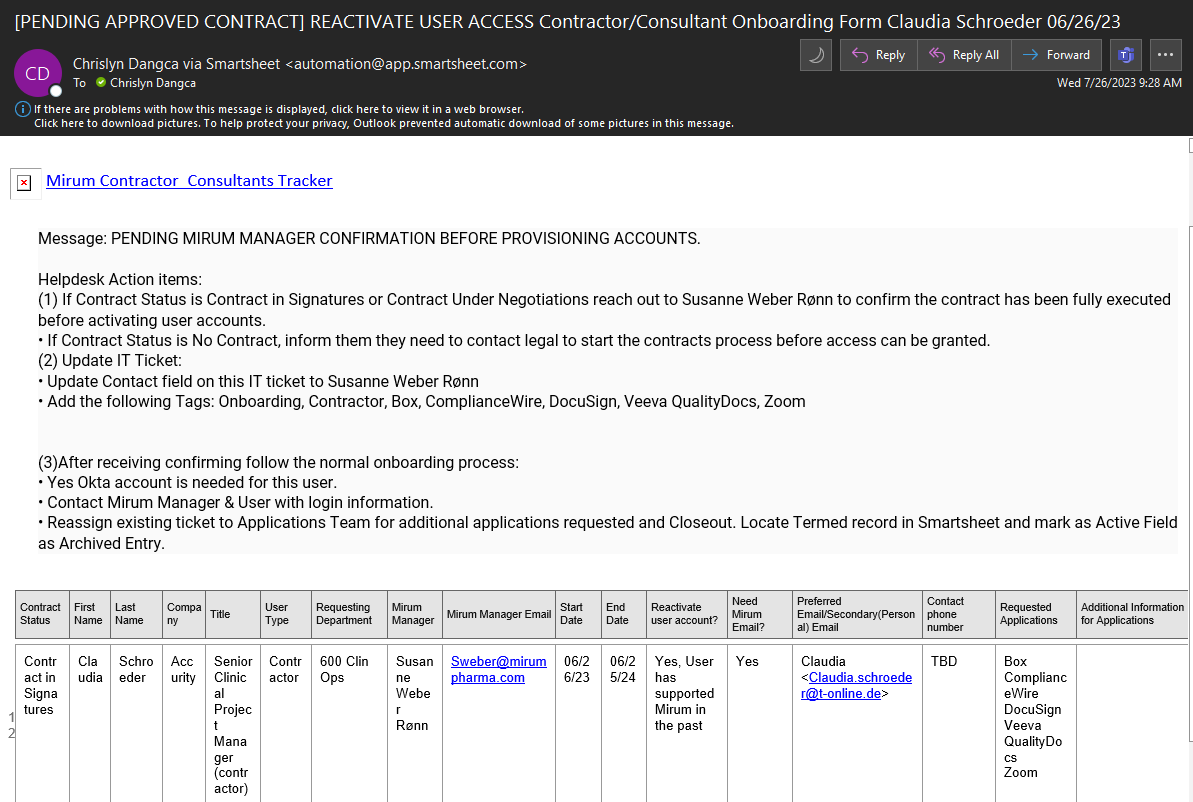
Task: Click the email subject line
Action: click(x=568, y=22)
